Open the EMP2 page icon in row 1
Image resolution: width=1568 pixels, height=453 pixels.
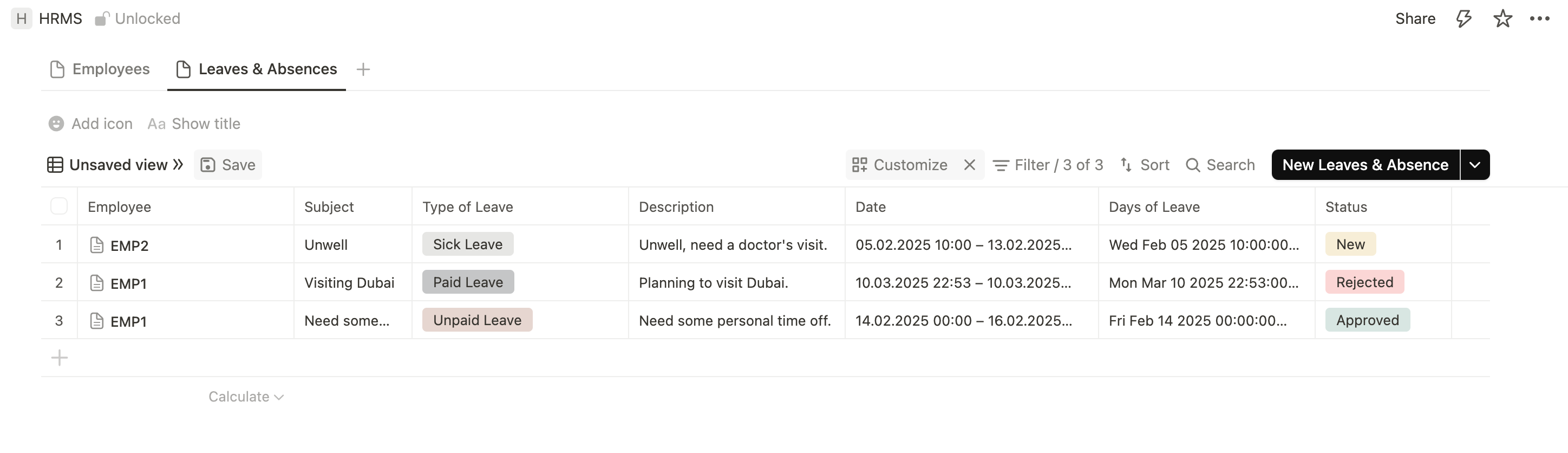[96, 245]
